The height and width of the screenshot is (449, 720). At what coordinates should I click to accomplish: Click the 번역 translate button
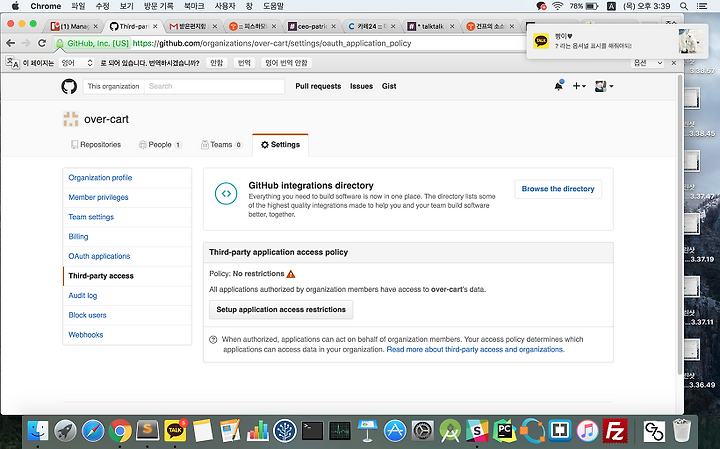244,63
